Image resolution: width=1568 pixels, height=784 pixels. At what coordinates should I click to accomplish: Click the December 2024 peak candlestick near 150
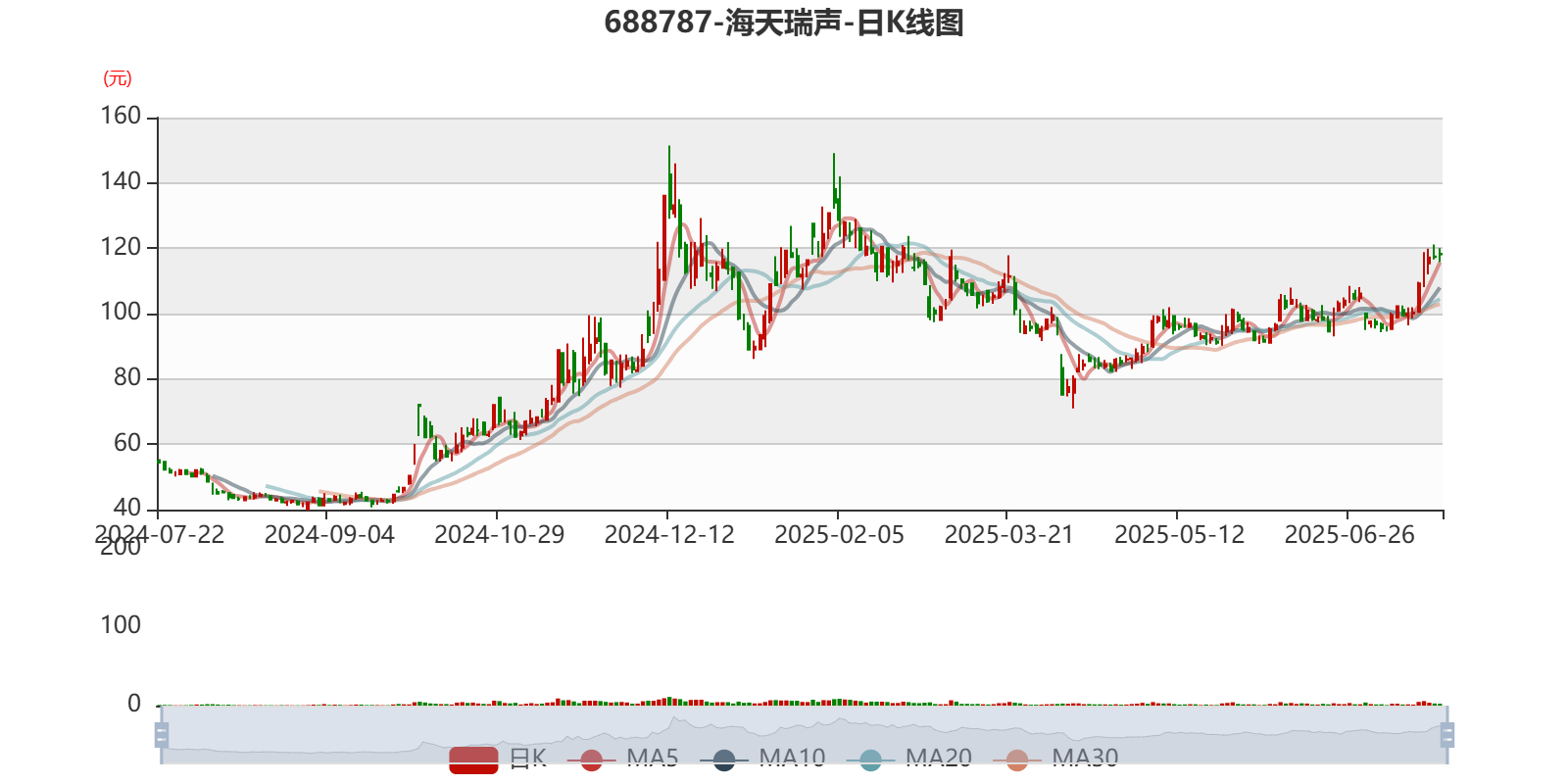pyautogui.click(x=669, y=181)
